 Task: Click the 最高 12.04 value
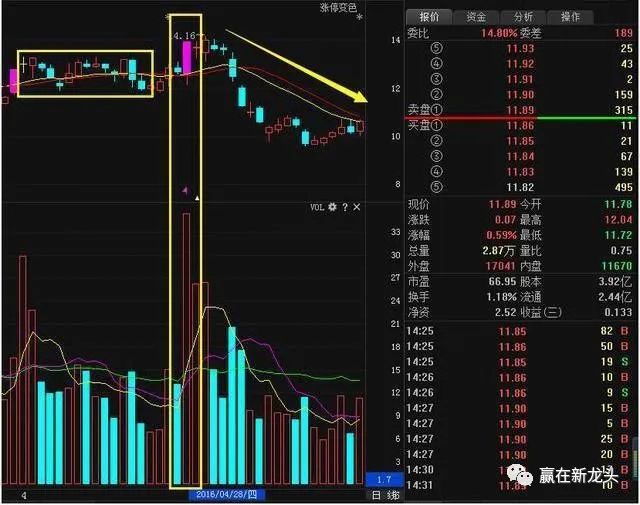pos(618,220)
